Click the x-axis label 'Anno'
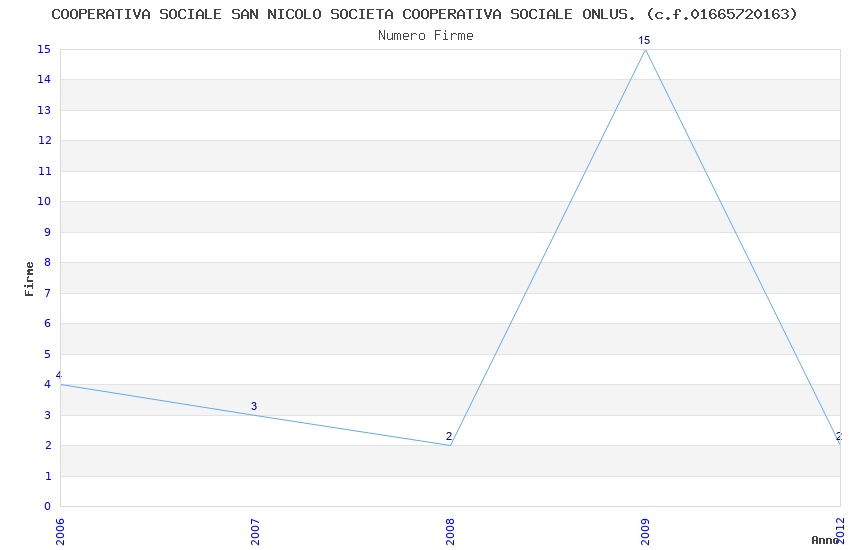850x550 pixels. coord(825,540)
